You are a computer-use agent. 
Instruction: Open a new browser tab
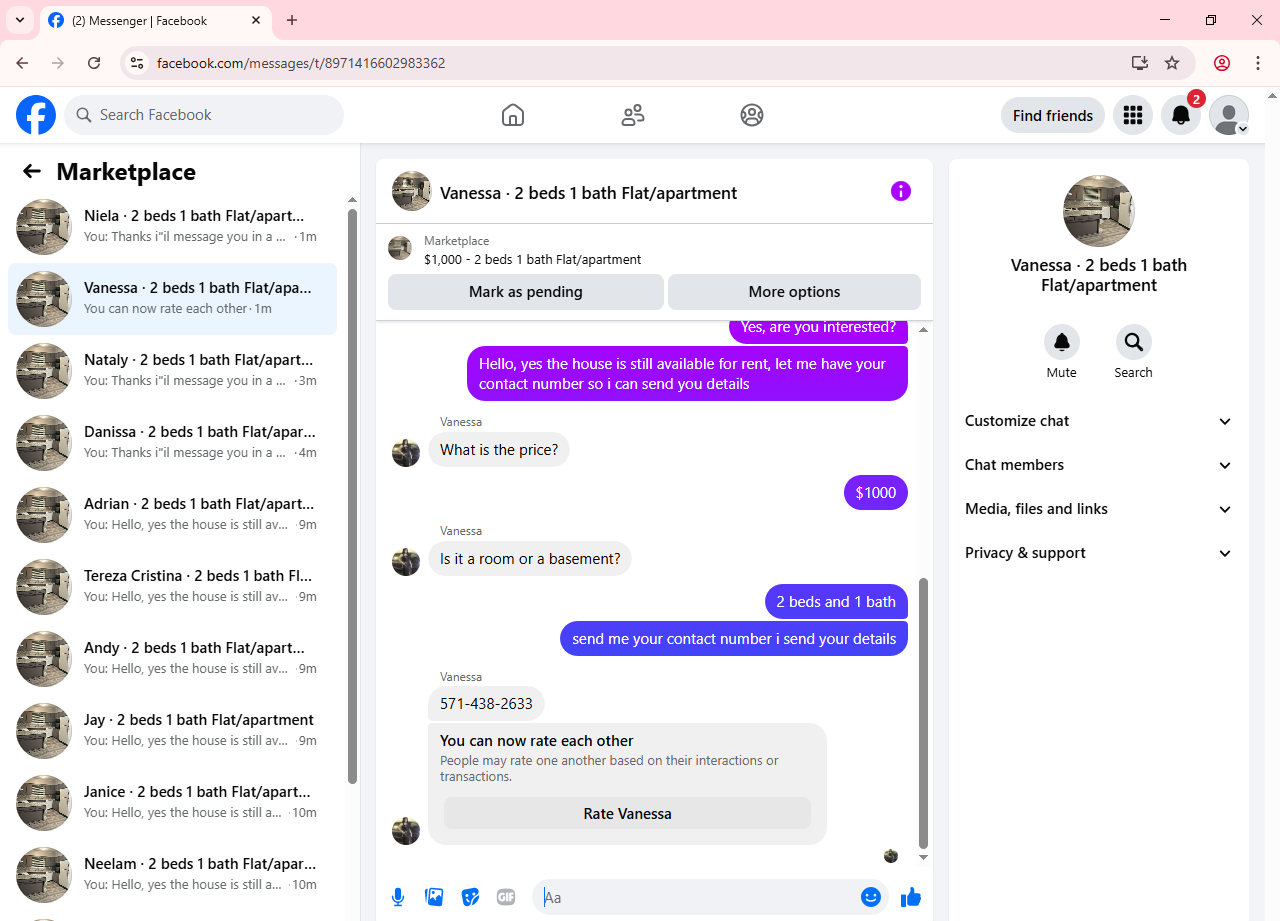(292, 20)
